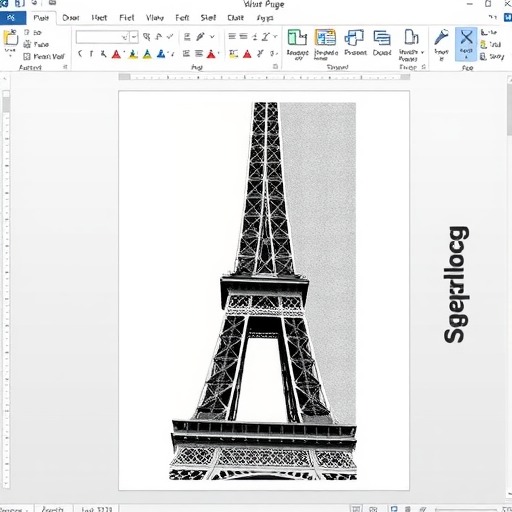512x512 pixels.
Task: Expand the dropdown beside the pen icon
Action: click(212, 37)
